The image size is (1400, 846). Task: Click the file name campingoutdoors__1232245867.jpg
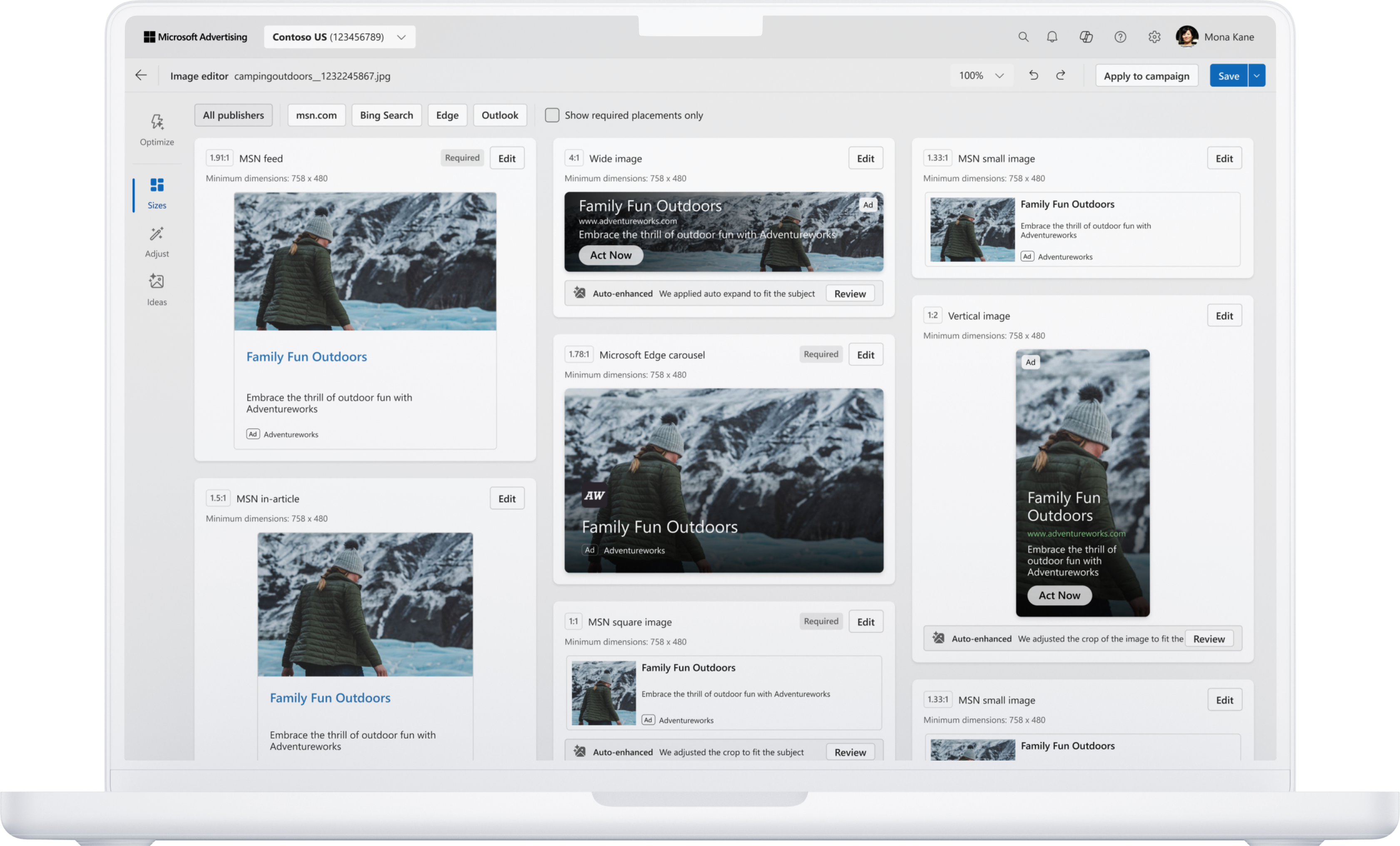tap(312, 76)
